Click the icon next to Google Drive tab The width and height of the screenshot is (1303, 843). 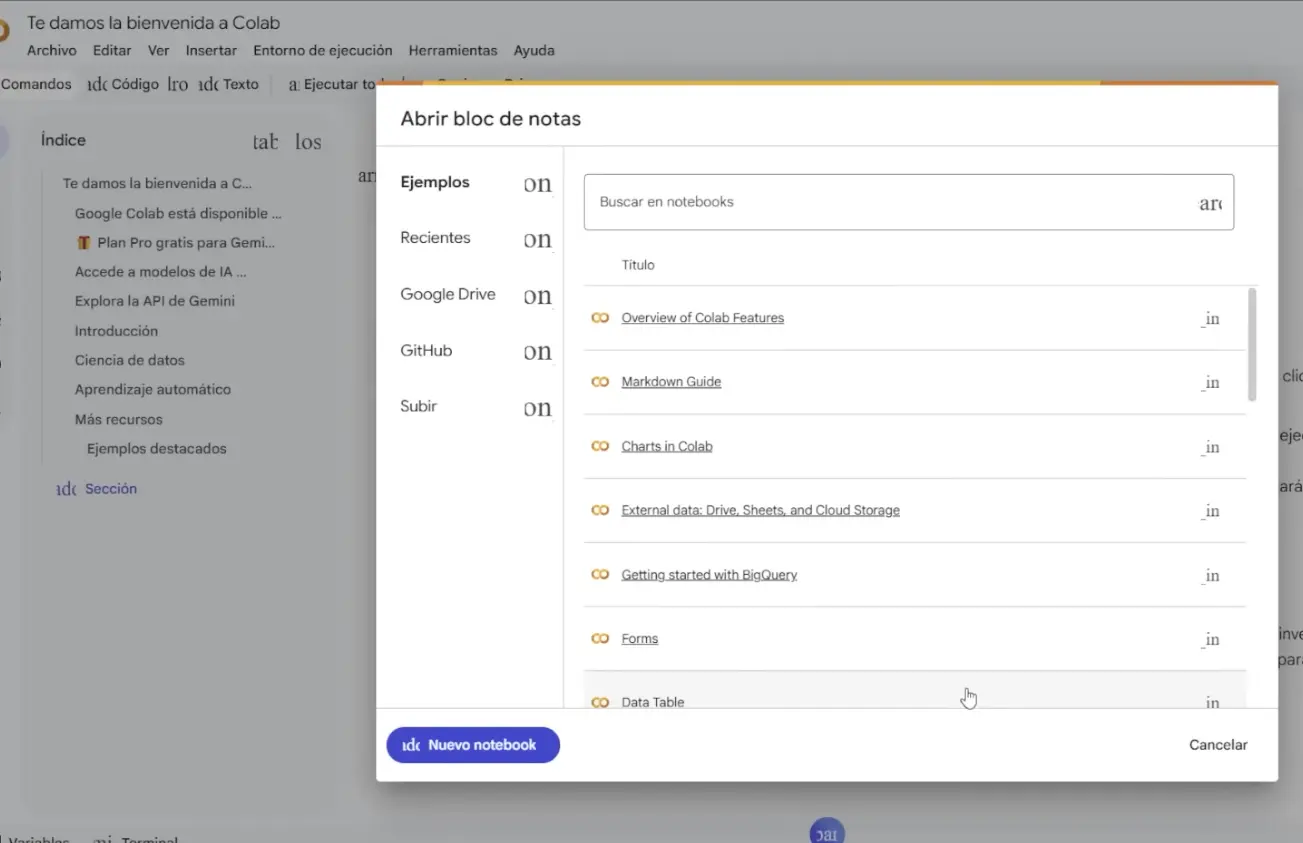pos(537,295)
